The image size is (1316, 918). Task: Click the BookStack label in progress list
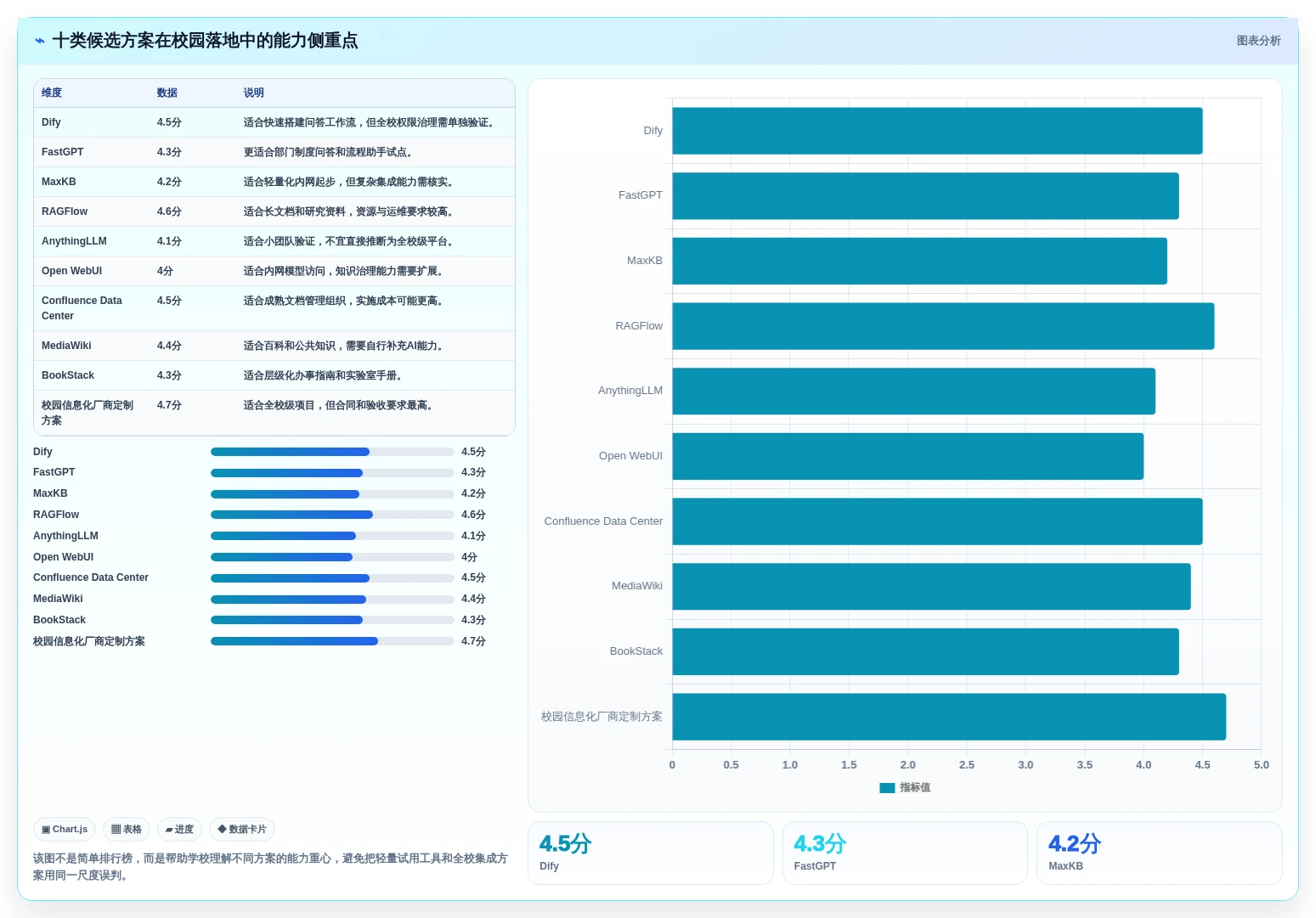[59, 620]
